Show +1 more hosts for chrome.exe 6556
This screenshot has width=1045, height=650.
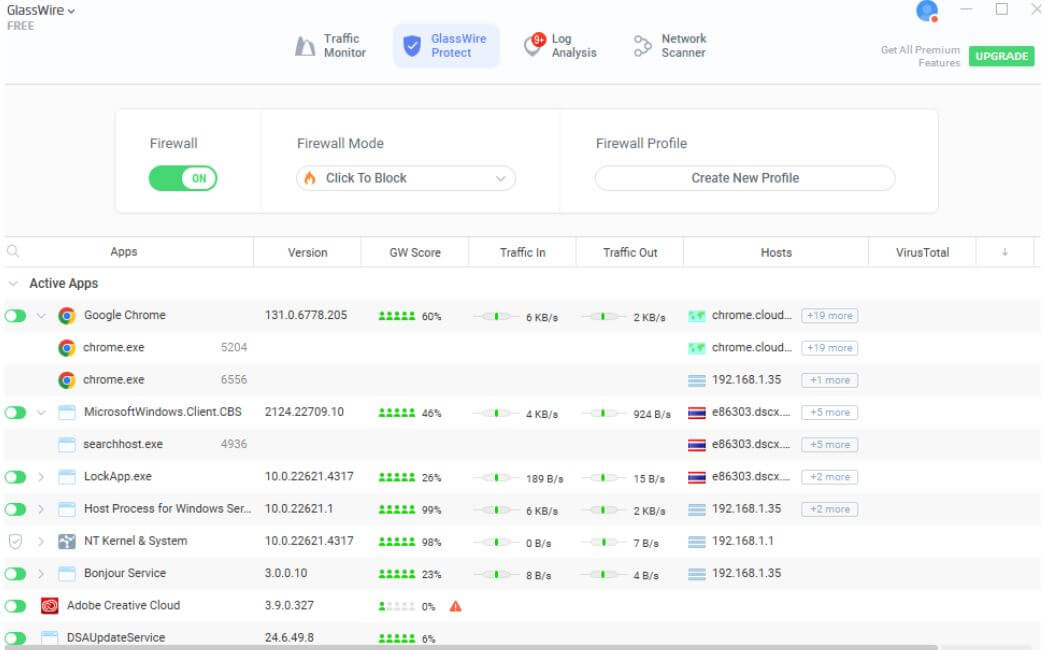(x=829, y=380)
